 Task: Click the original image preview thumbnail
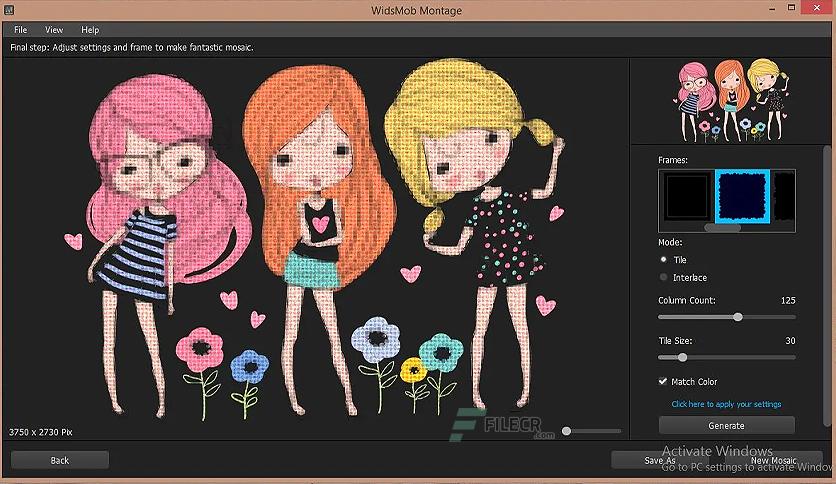pos(732,100)
